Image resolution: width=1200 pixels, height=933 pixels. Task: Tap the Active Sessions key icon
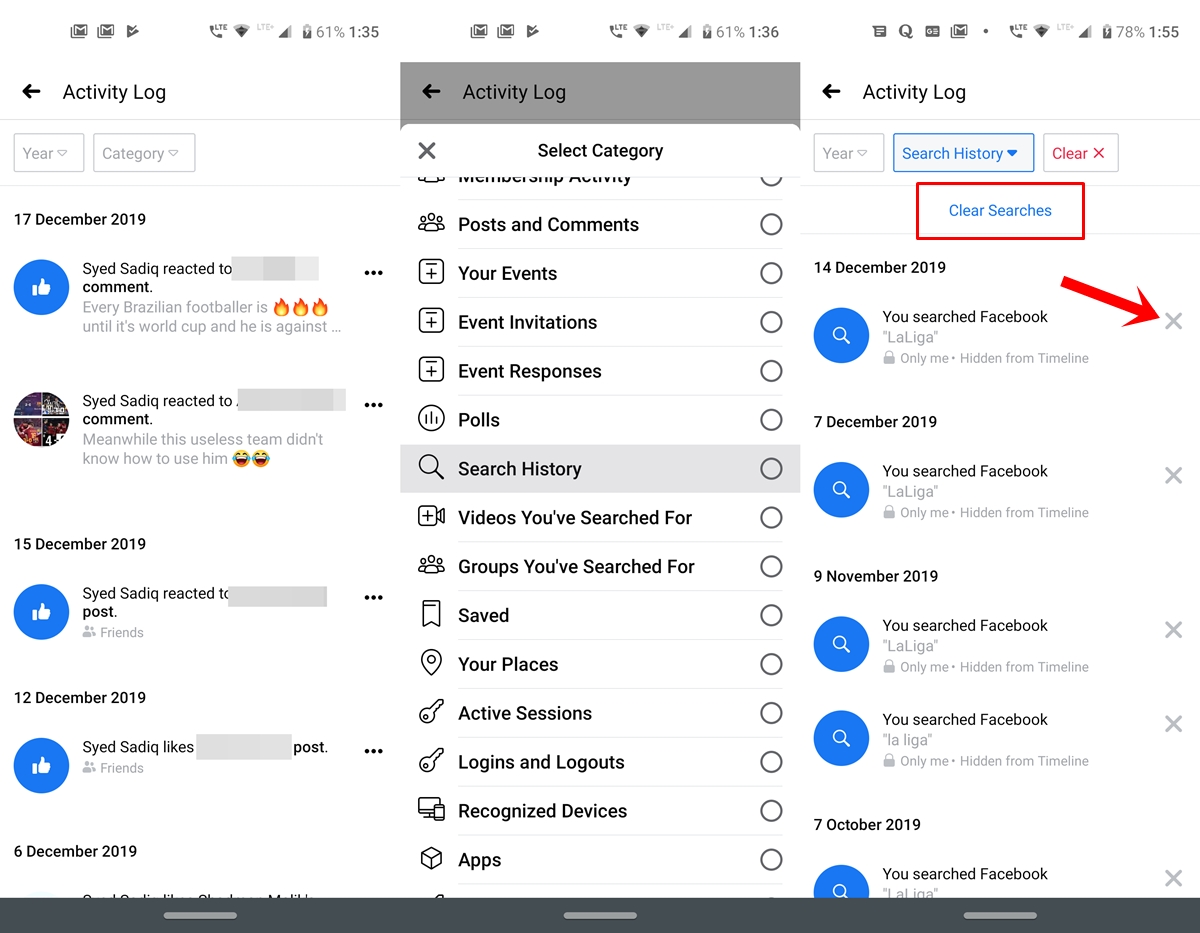click(431, 712)
